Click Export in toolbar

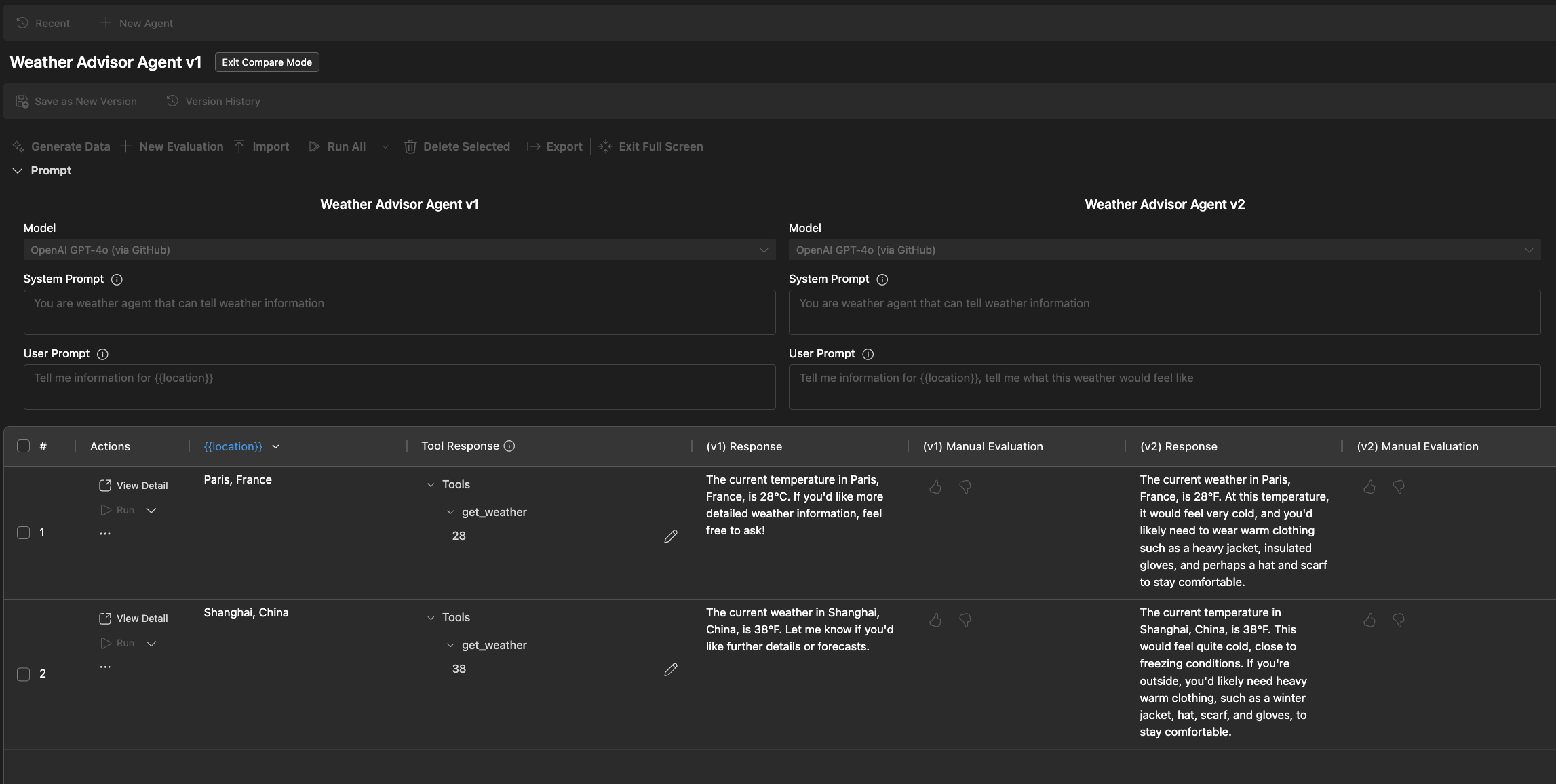coord(555,146)
